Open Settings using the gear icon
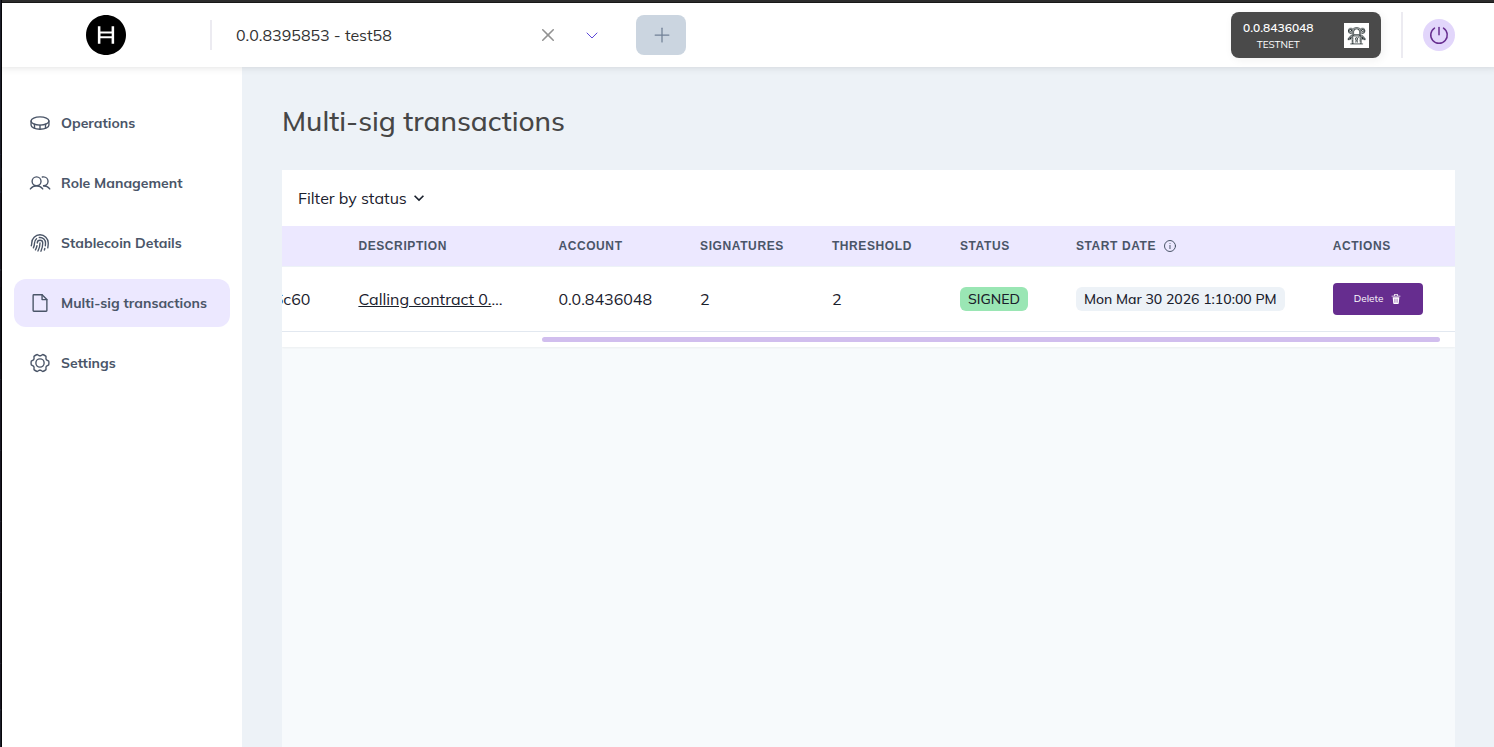The width and height of the screenshot is (1494, 747). coord(40,363)
